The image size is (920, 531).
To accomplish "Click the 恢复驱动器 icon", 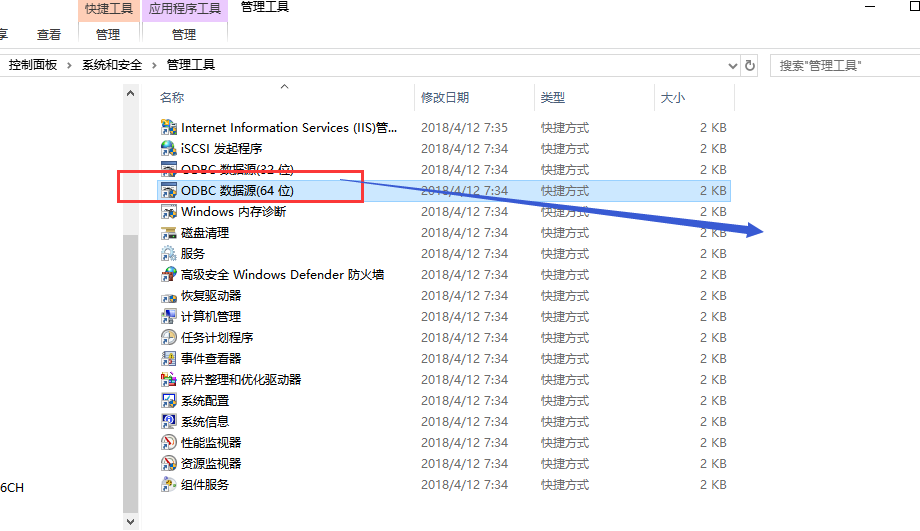I will (168, 296).
